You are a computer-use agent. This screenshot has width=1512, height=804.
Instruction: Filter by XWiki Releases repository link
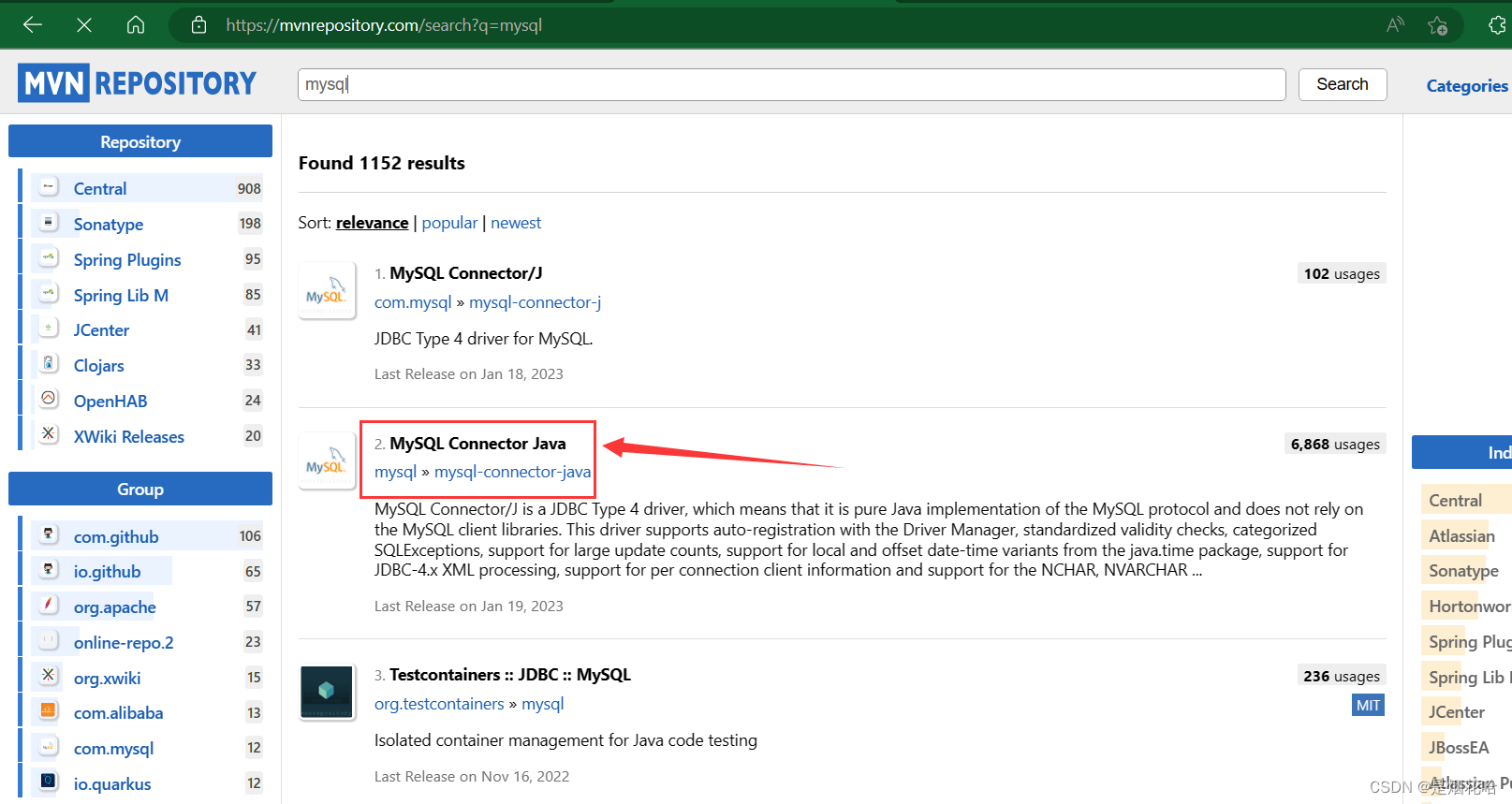tap(129, 436)
